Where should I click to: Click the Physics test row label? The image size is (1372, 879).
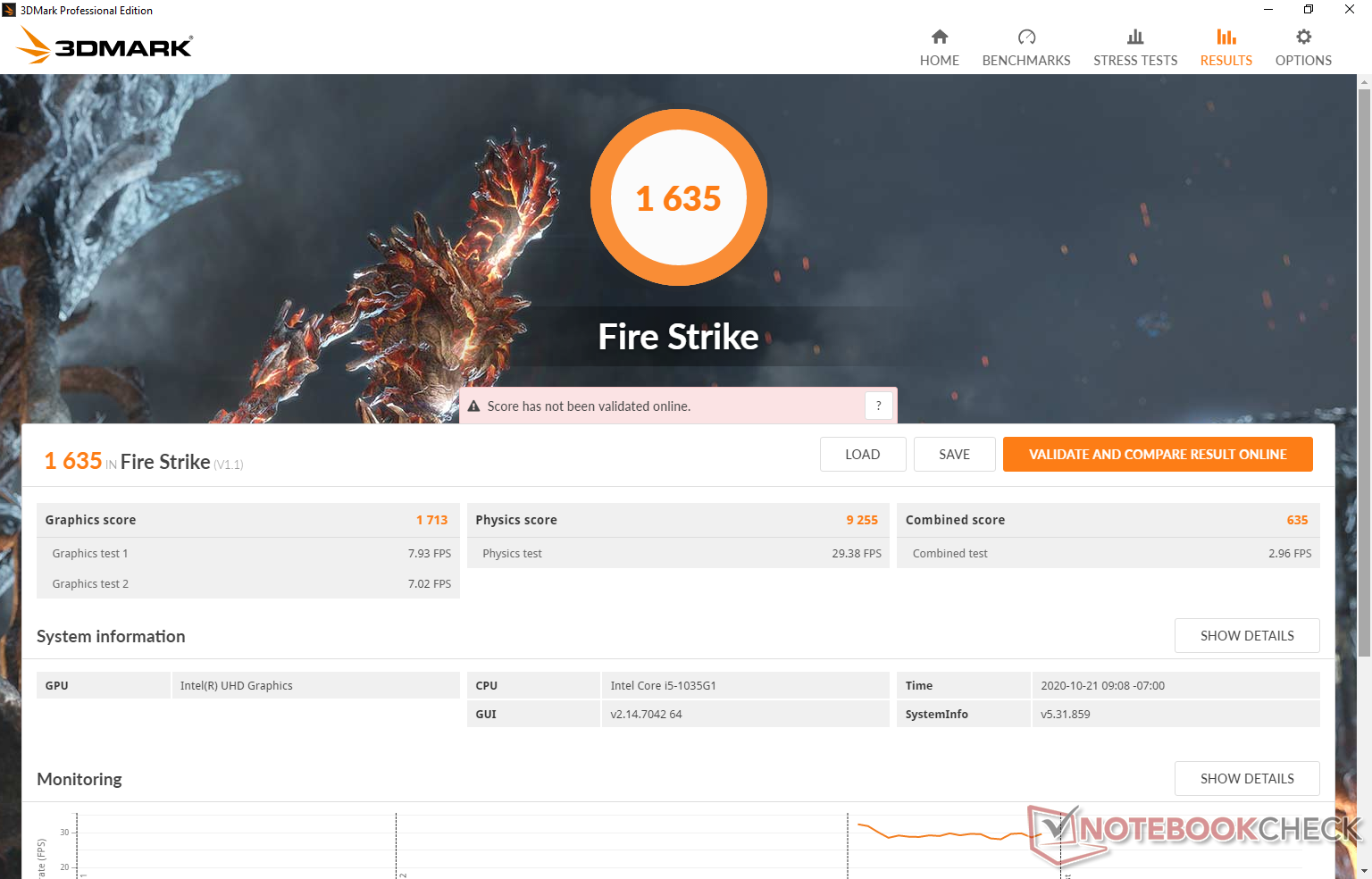click(512, 553)
